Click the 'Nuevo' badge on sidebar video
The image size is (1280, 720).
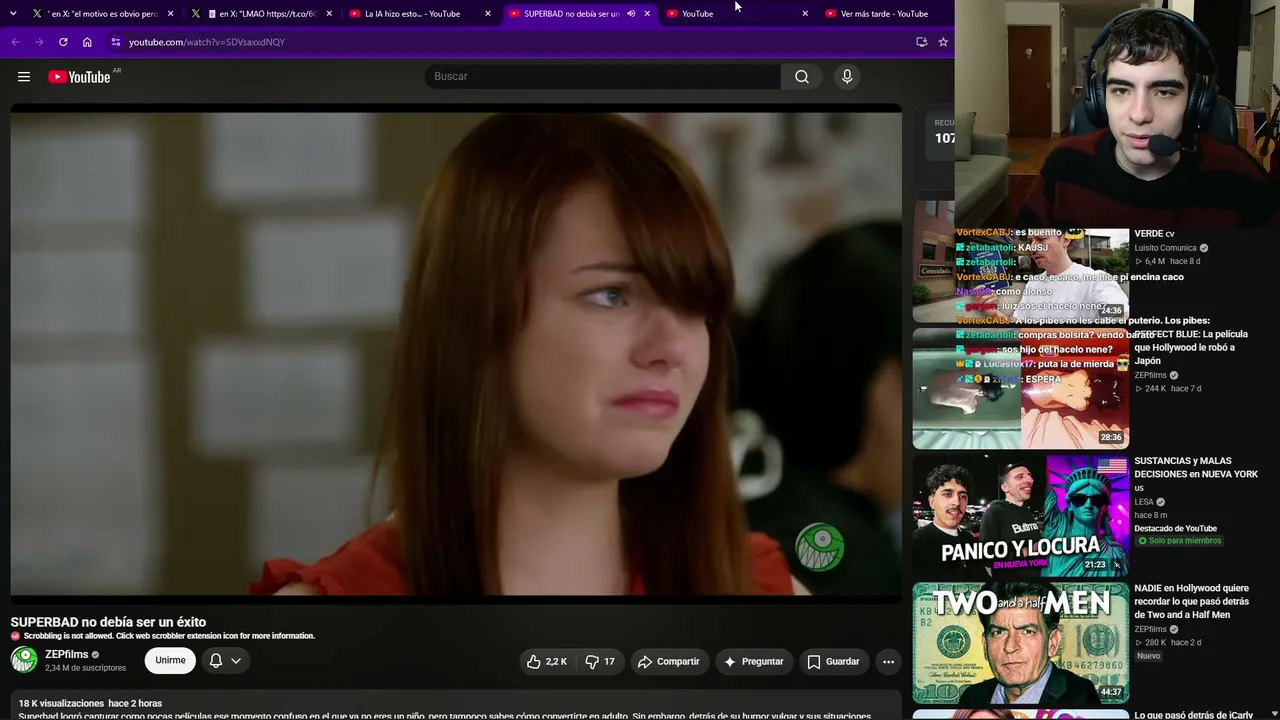coord(1148,656)
